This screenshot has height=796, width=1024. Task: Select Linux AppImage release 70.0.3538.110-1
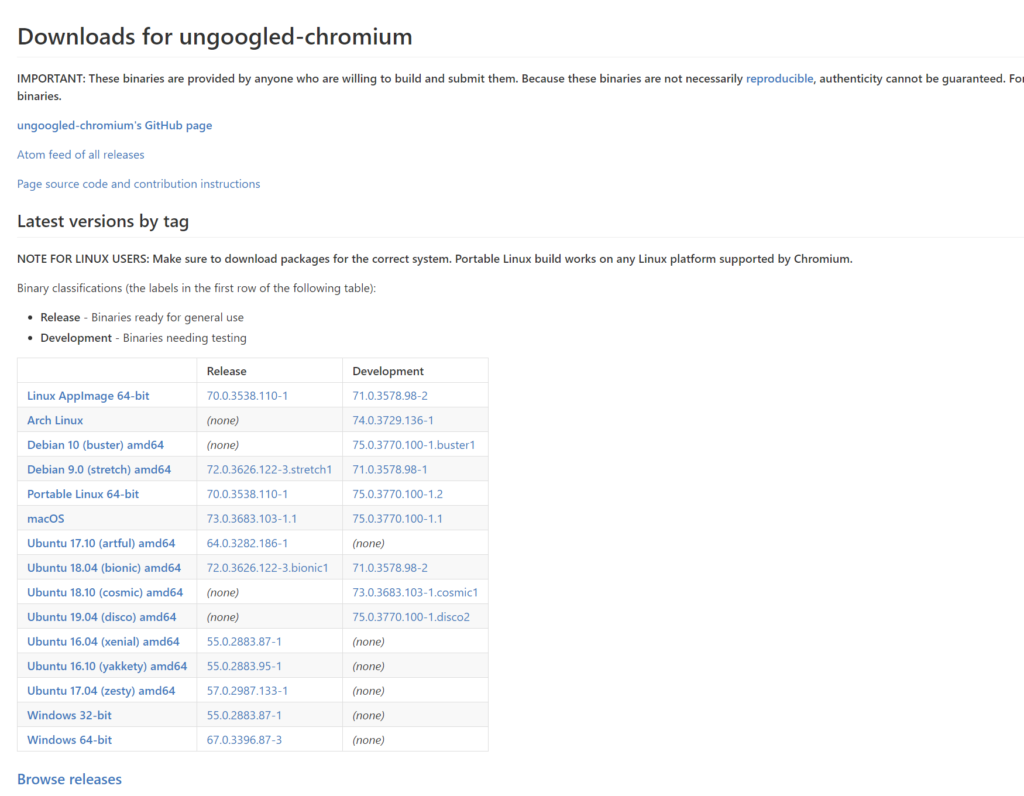pos(247,396)
